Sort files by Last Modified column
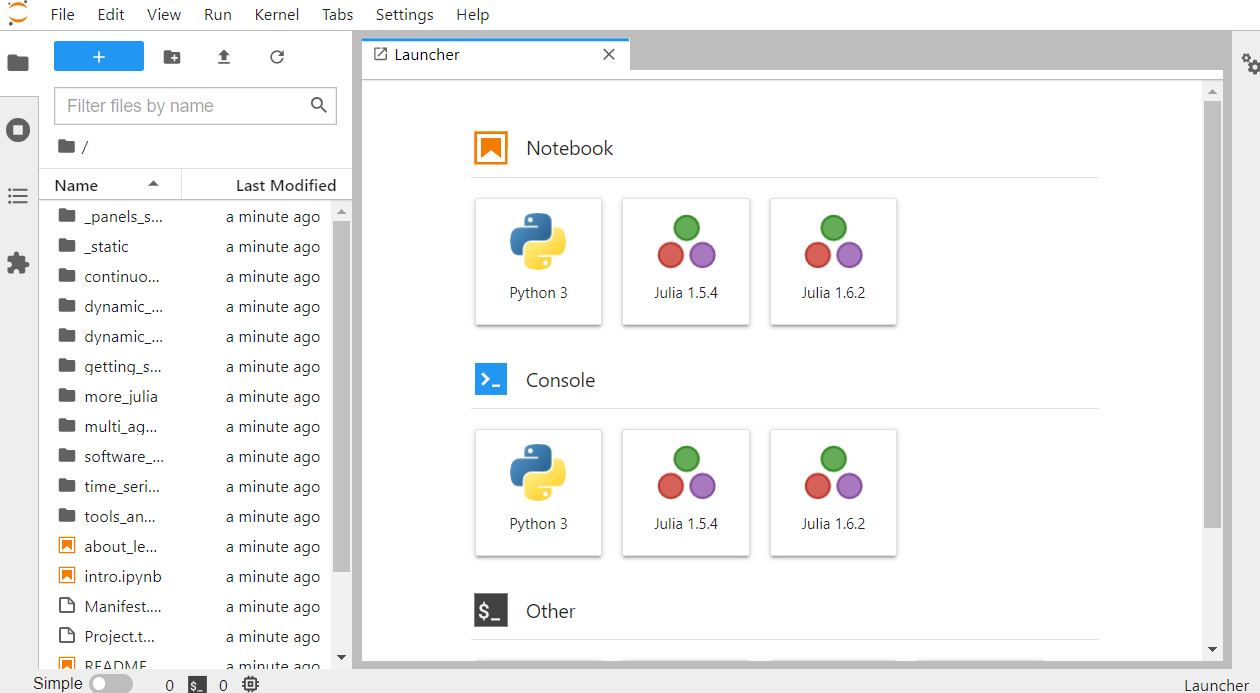Image resolution: width=1260 pixels, height=693 pixels. click(285, 185)
